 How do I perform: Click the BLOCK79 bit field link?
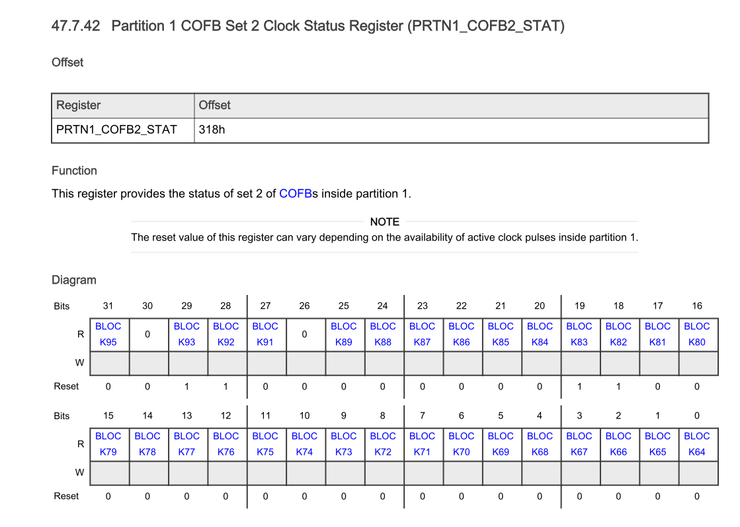click(108, 444)
